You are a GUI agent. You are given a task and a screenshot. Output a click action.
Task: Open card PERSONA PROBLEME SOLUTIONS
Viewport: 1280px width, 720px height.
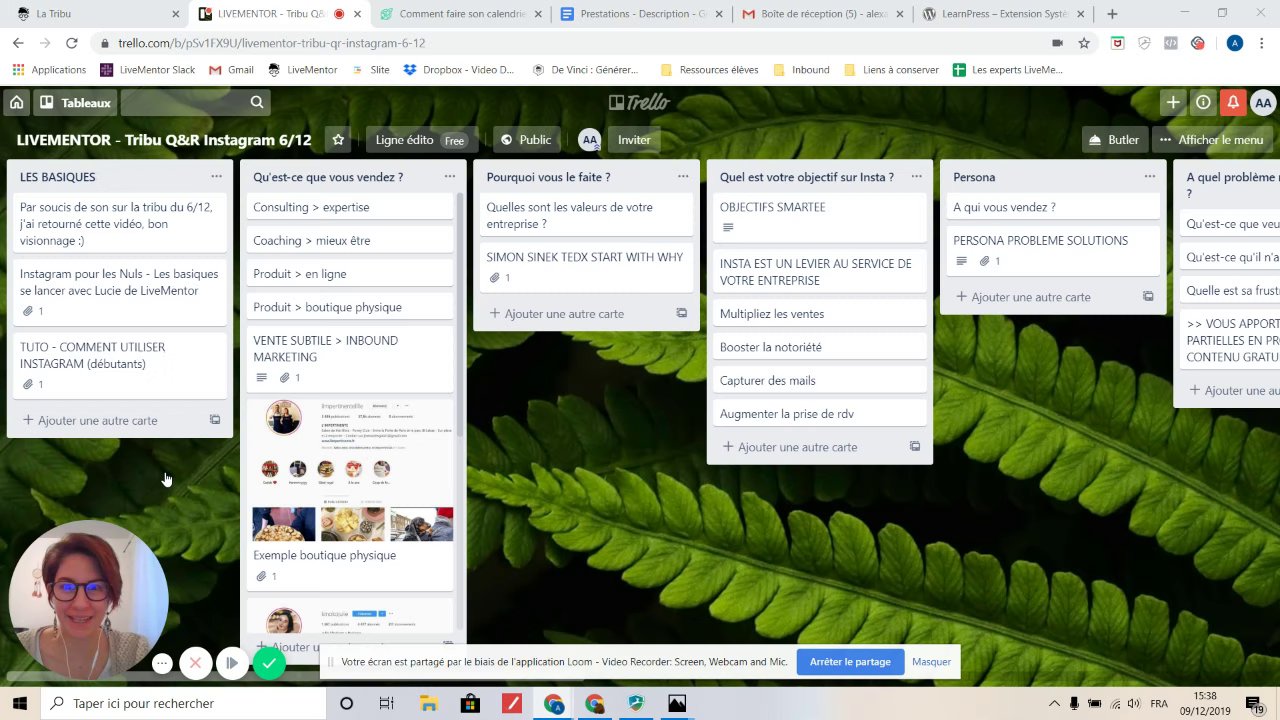(x=1053, y=251)
